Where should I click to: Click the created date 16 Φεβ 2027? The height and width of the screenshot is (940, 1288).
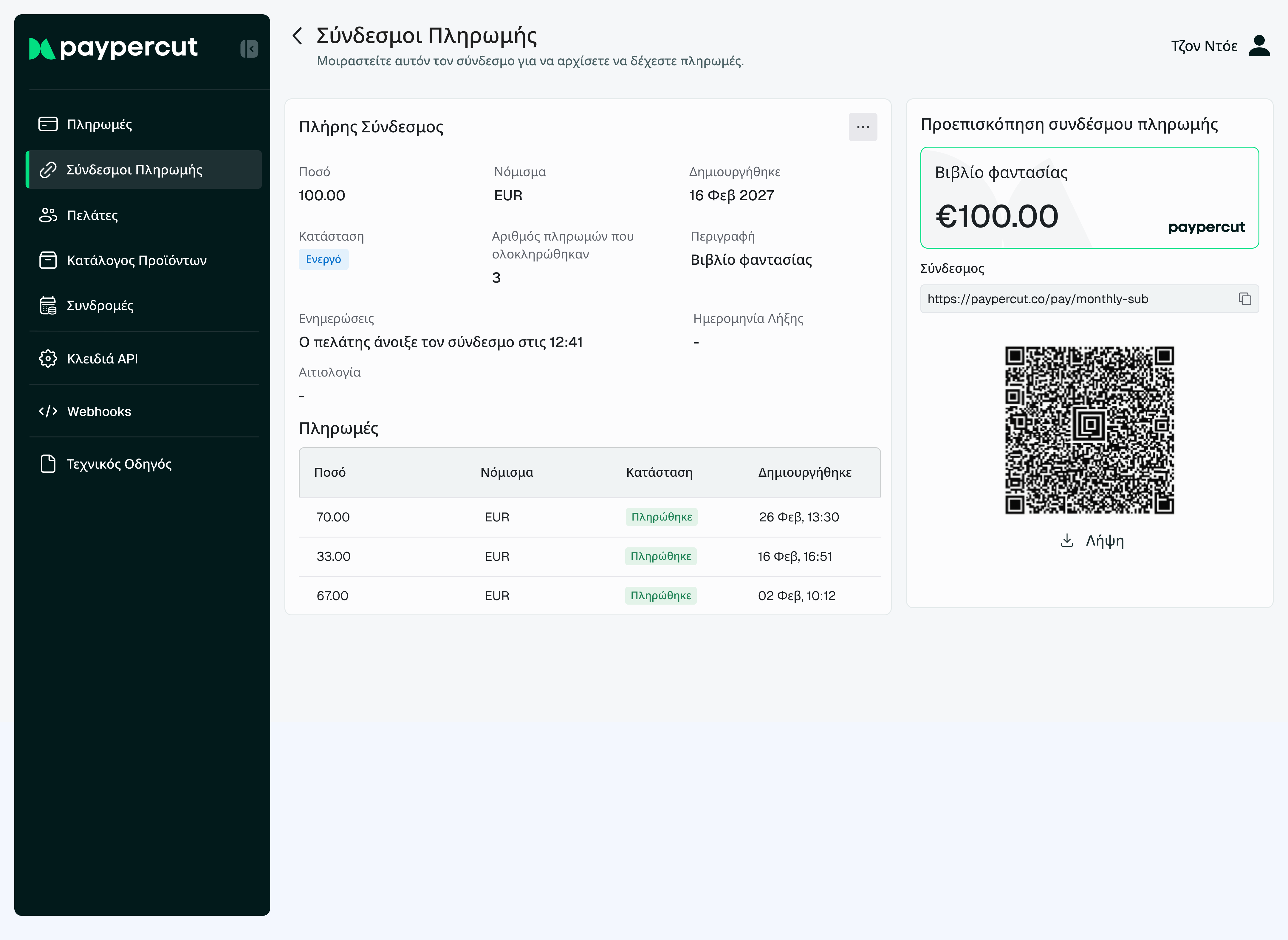pos(732,195)
